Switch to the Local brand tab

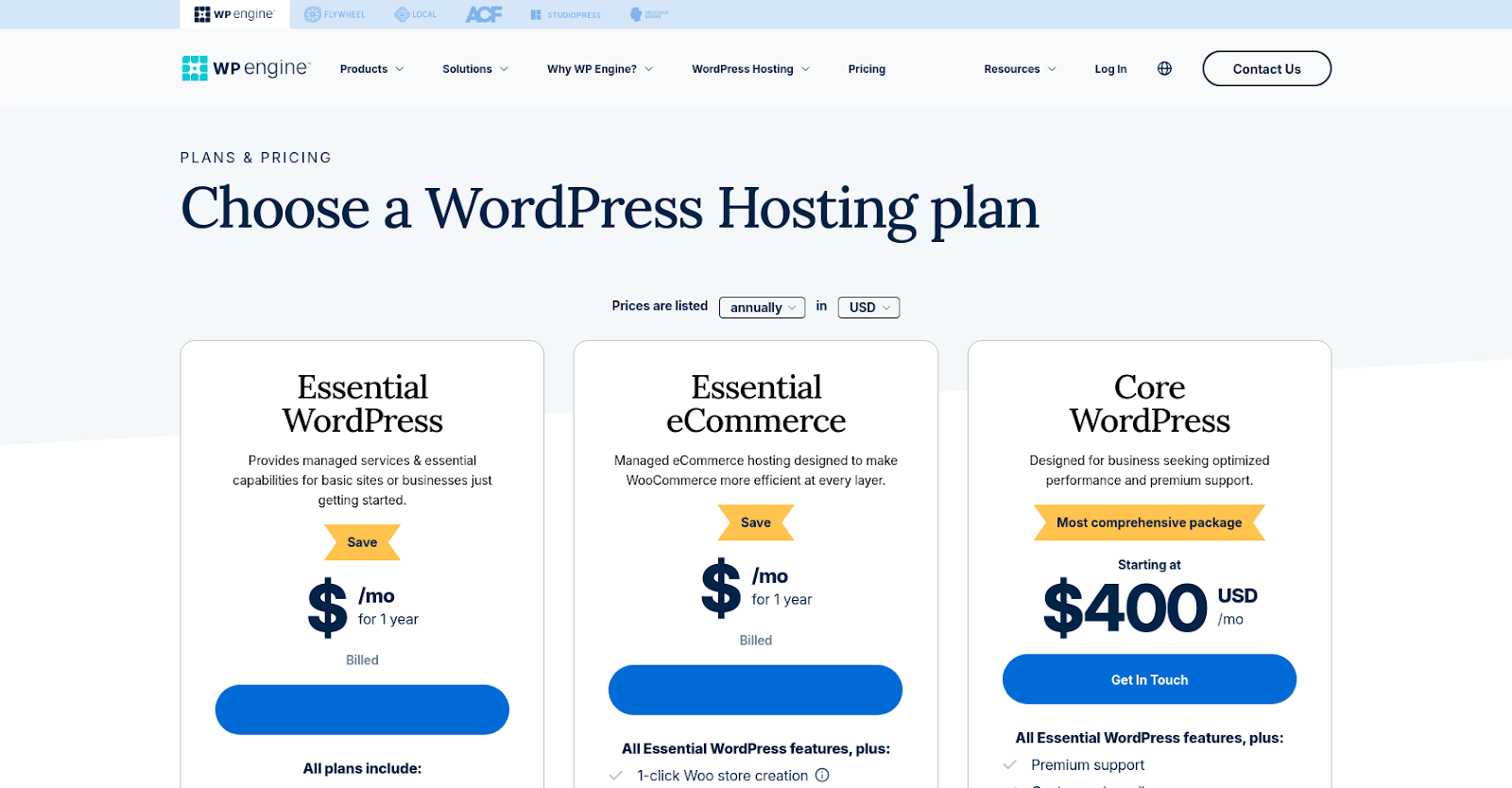[416, 14]
